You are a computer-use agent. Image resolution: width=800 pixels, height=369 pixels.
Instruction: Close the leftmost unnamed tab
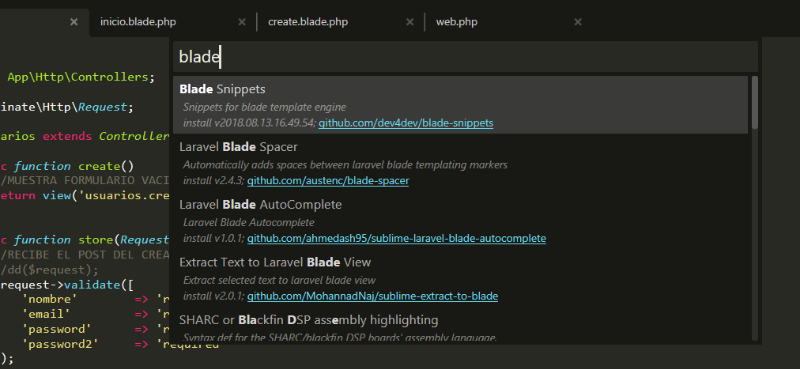point(74,22)
